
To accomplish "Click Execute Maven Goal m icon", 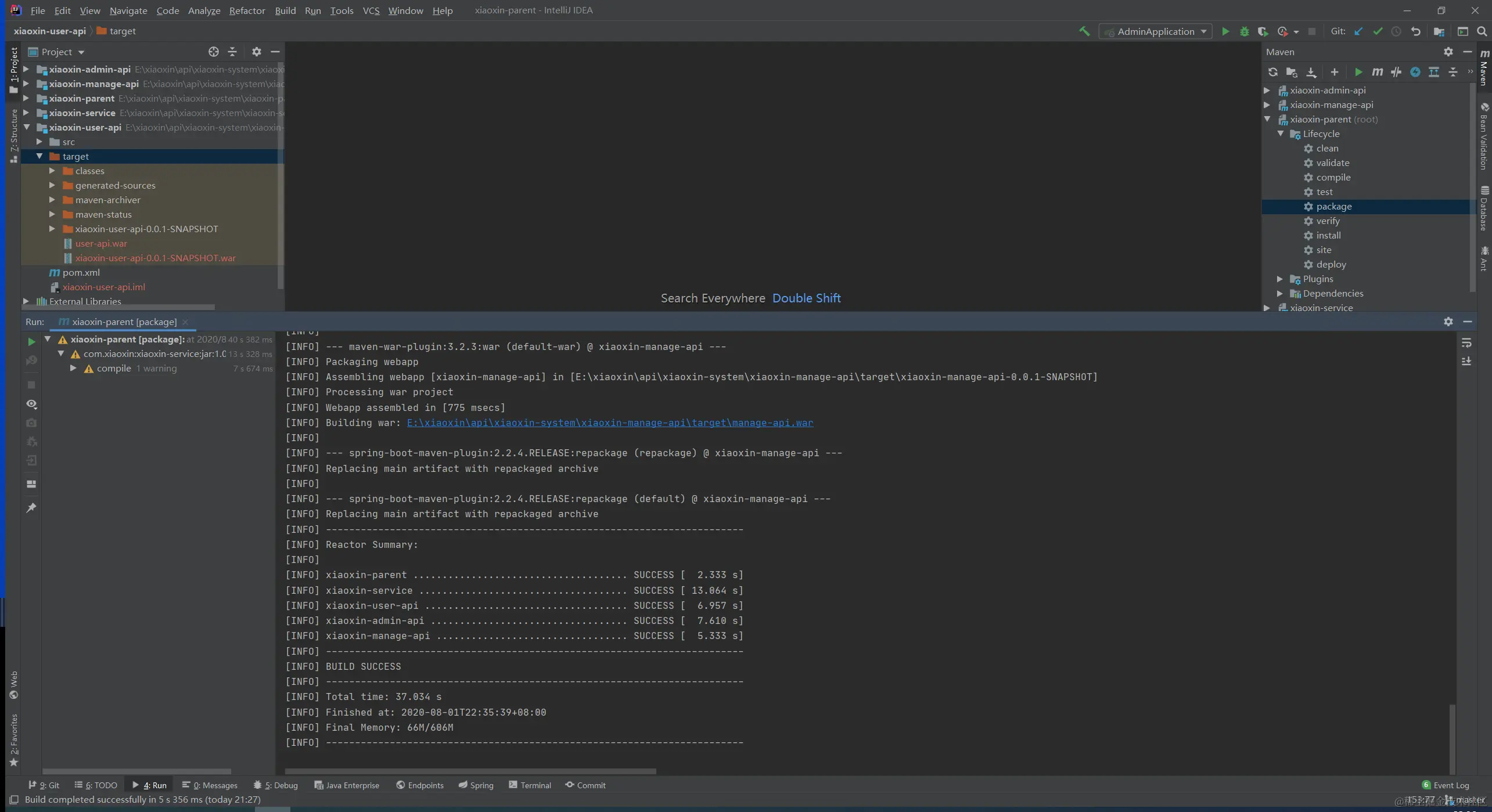I will (1377, 72).
